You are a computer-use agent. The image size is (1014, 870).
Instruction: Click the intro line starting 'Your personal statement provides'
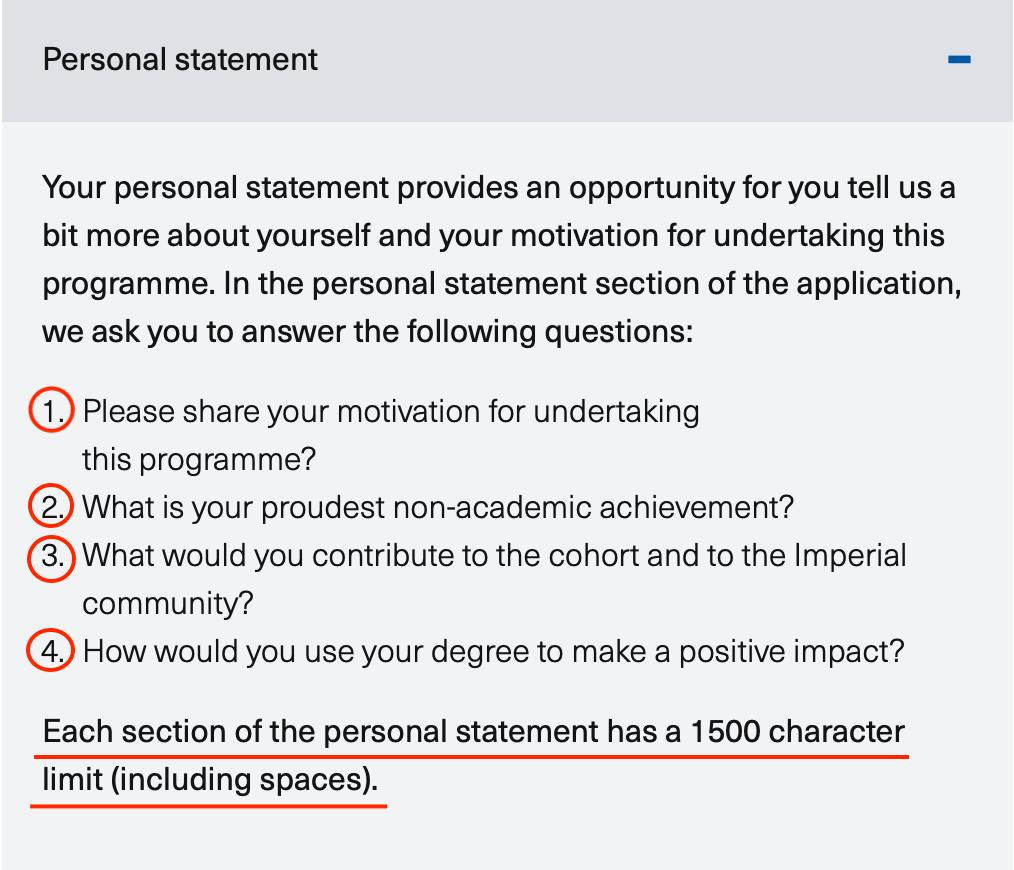pyautogui.click(x=499, y=188)
